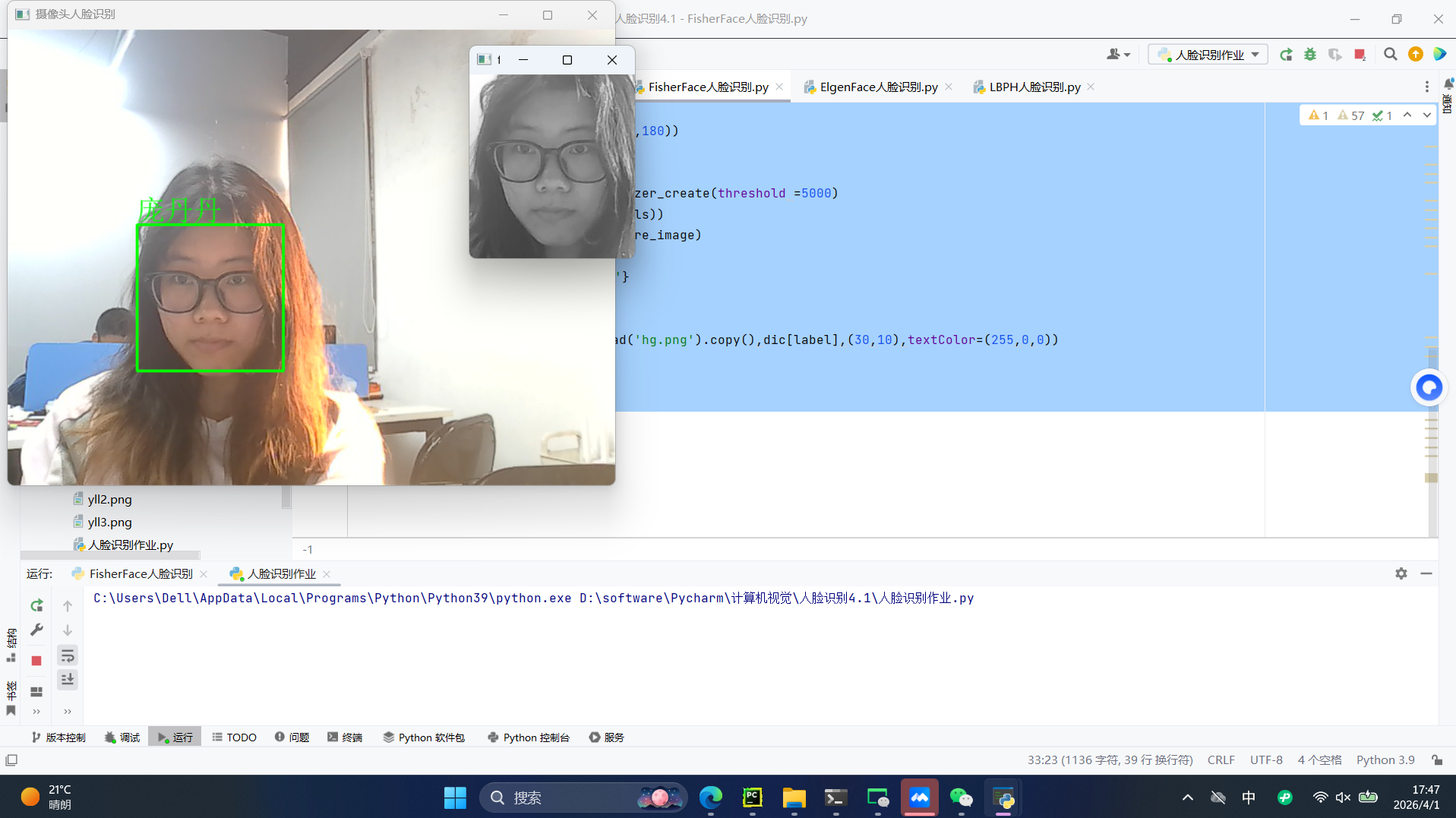Toggle soft-wrap in Run console
This screenshot has height=818, width=1456.
click(x=68, y=655)
